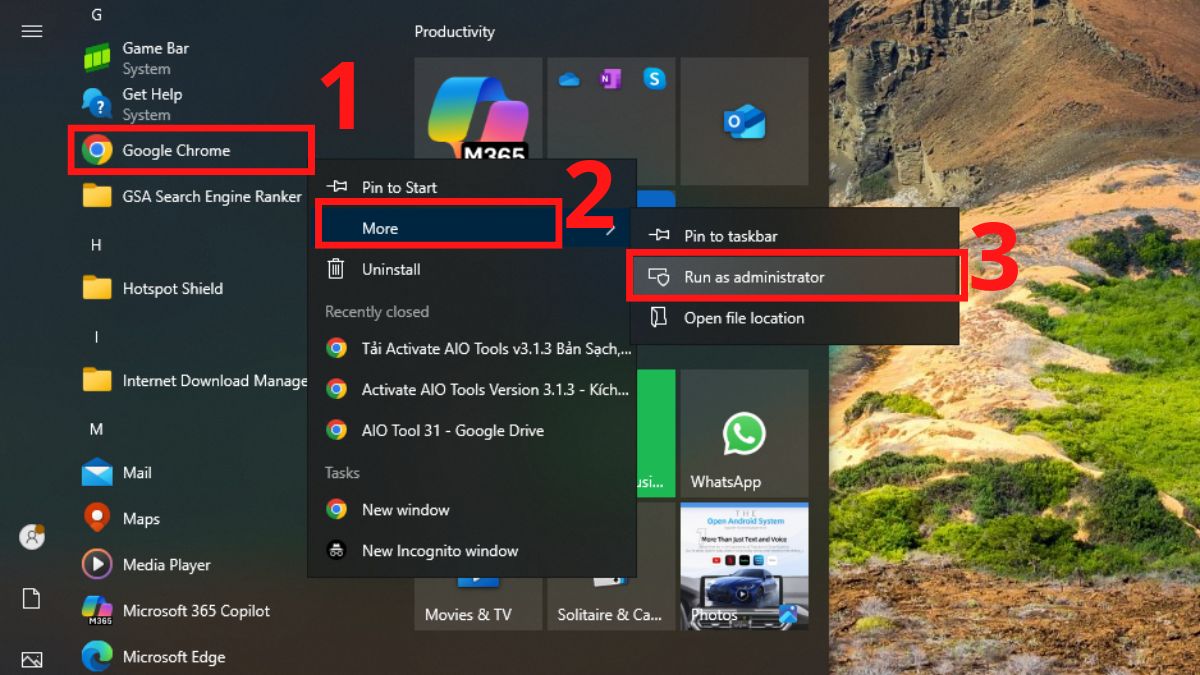Open the Outlook tile
Image resolution: width=1200 pixels, height=675 pixels.
coord(744,122)
